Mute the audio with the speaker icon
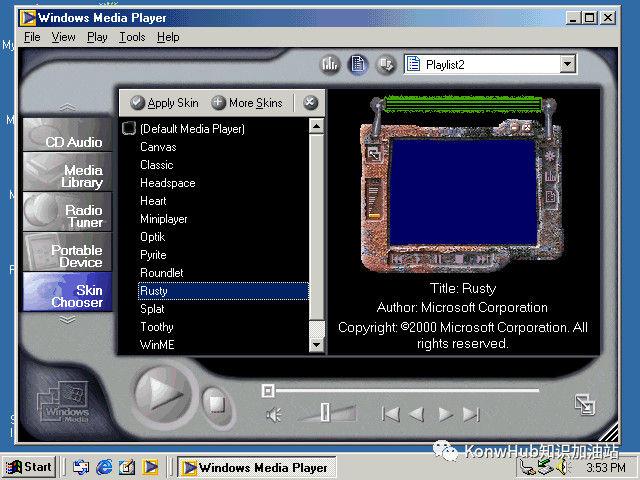 (274, 415)
